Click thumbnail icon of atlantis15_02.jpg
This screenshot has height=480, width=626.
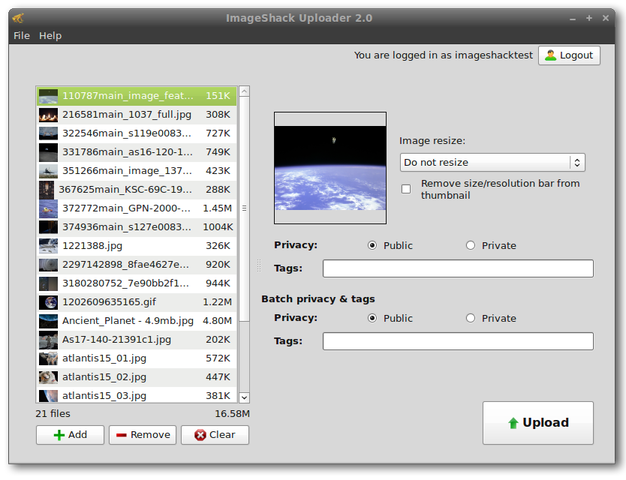[48, 377]
